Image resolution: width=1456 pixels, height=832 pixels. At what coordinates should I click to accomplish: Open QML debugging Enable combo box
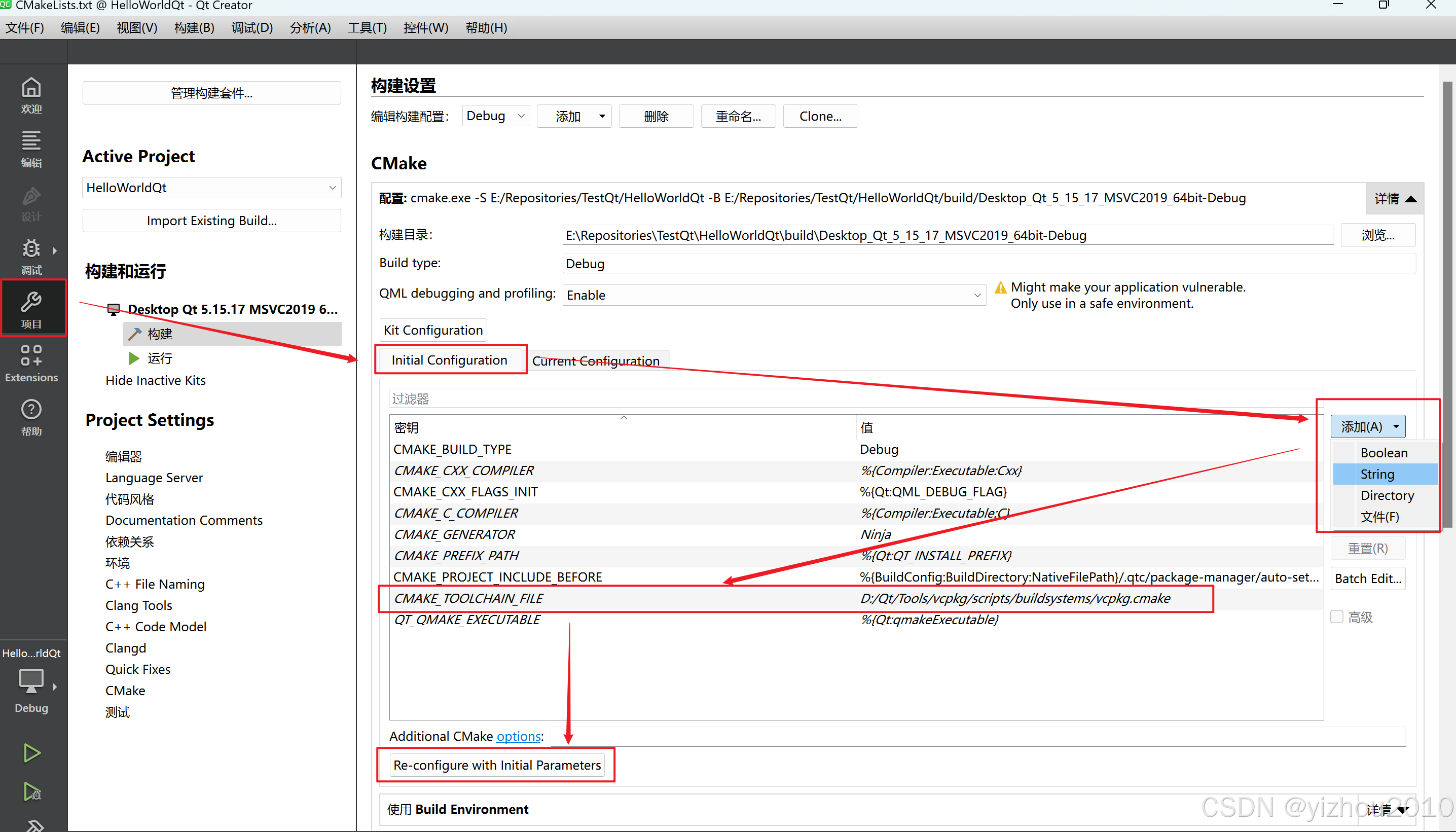tap(774, 295)
